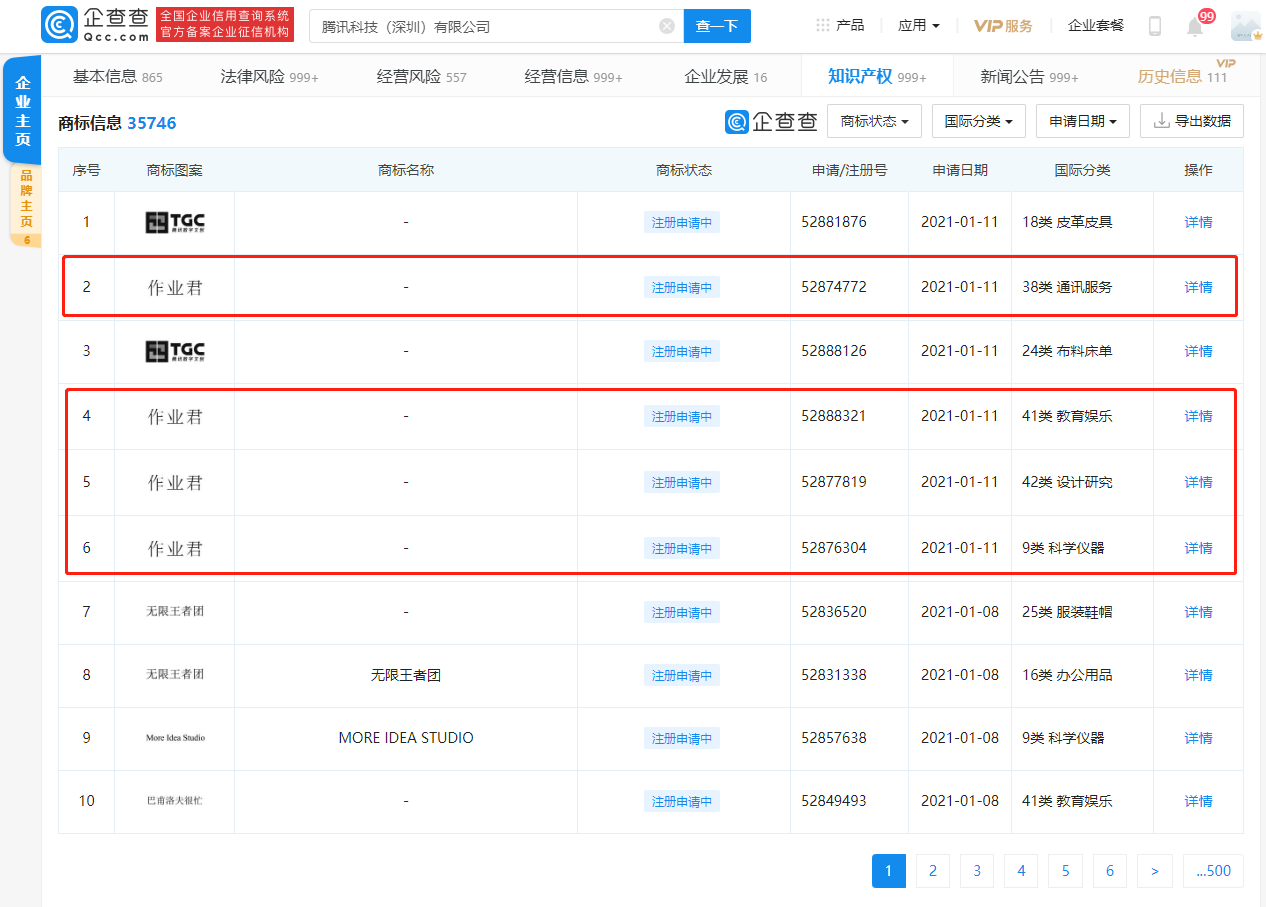
Task: Select 品牌主页 side tab
Action: click(x=26, y=206)
